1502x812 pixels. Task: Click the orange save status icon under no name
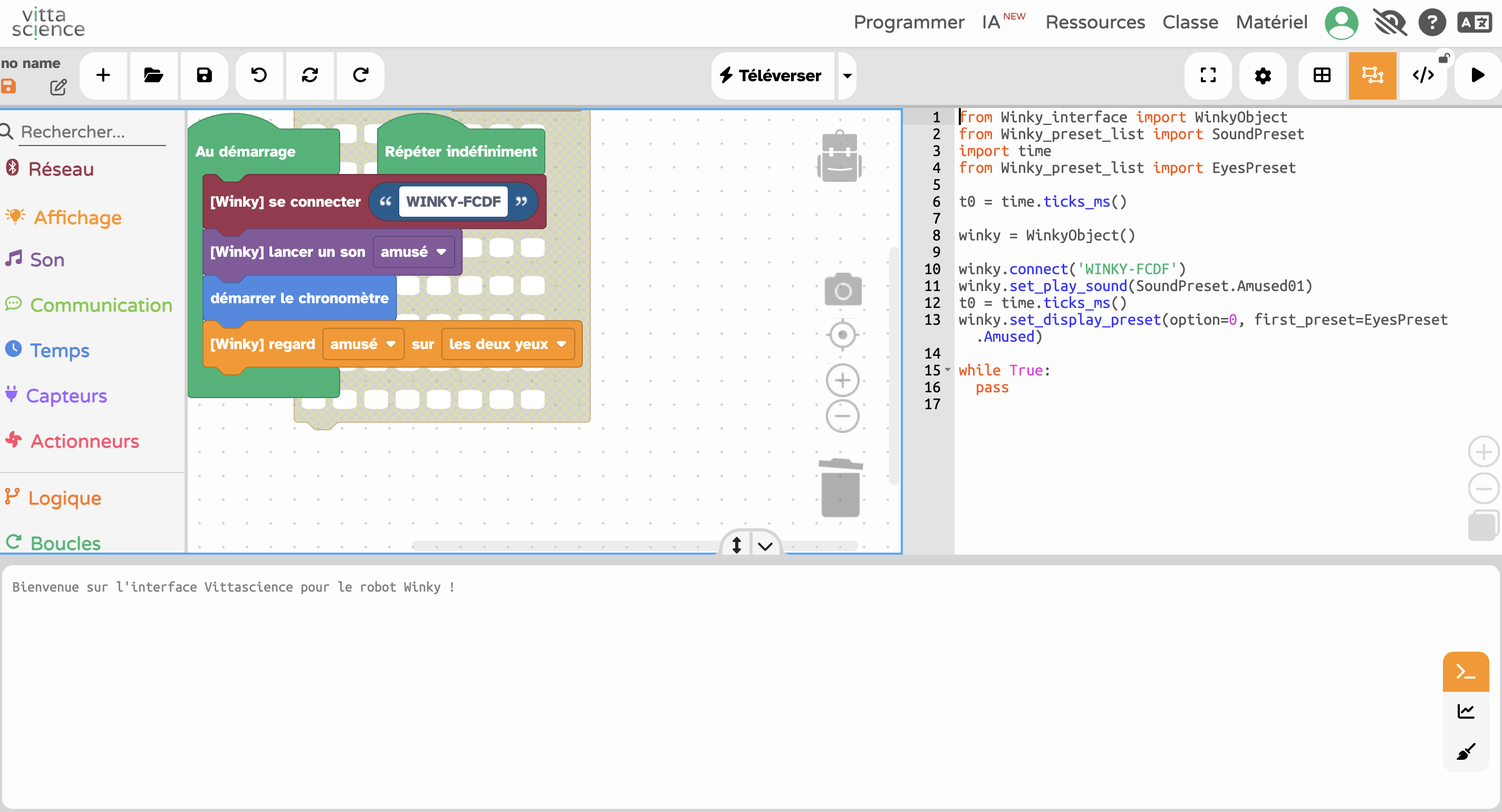(x=8, y=86)
